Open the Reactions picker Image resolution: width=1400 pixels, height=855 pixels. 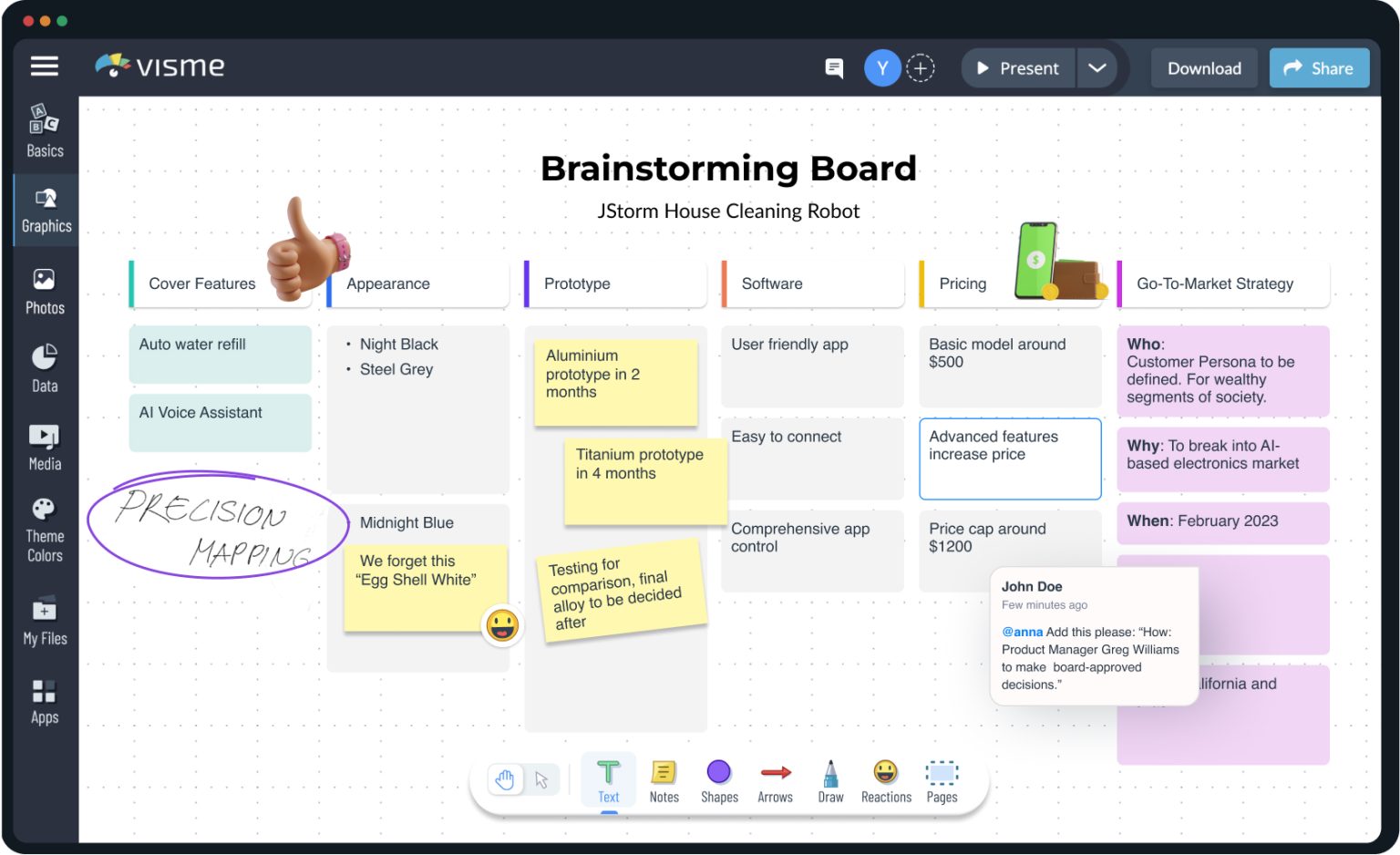pyautogui.click(x=885, y=779)
